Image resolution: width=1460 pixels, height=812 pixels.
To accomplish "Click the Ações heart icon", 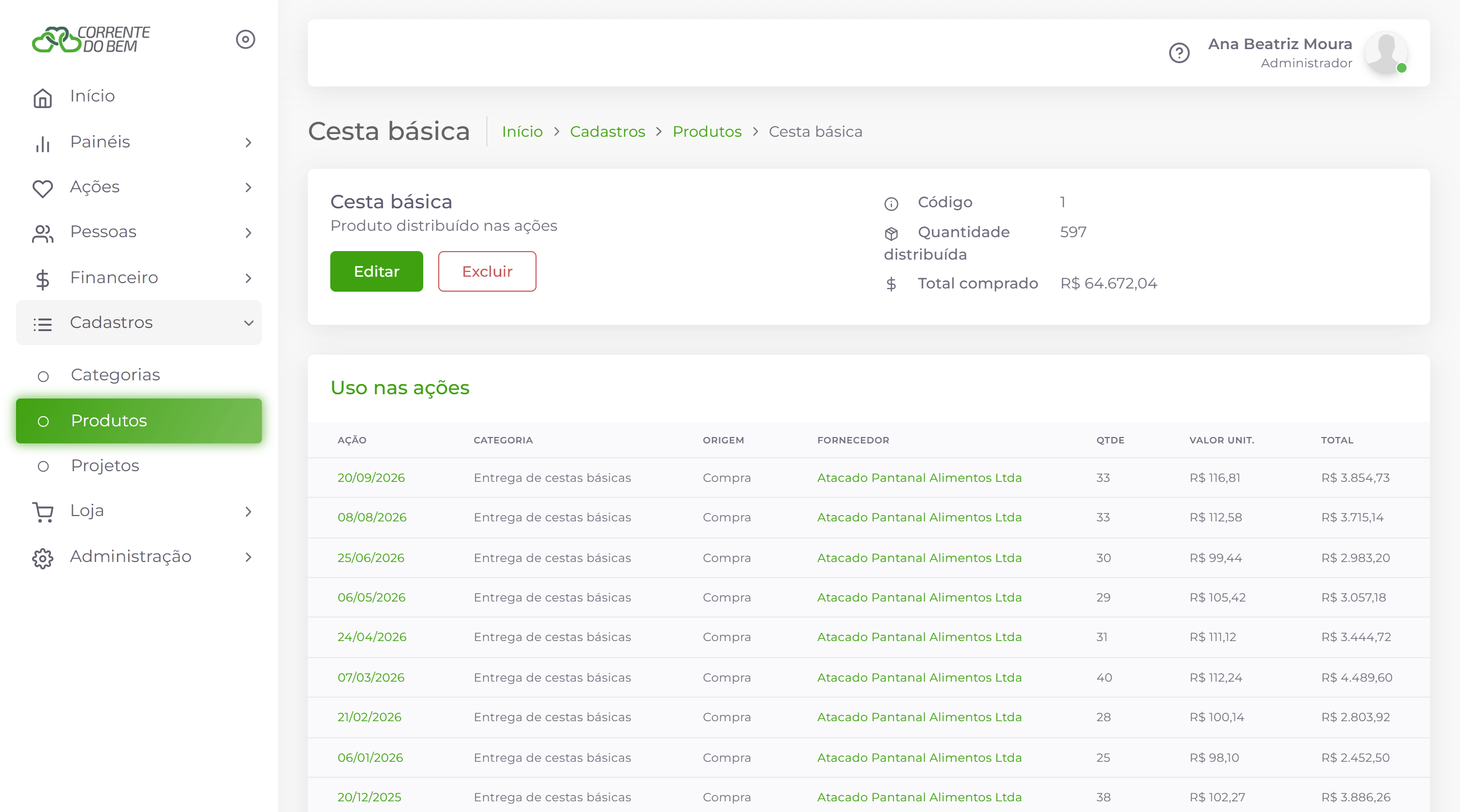I will (43, 188).
